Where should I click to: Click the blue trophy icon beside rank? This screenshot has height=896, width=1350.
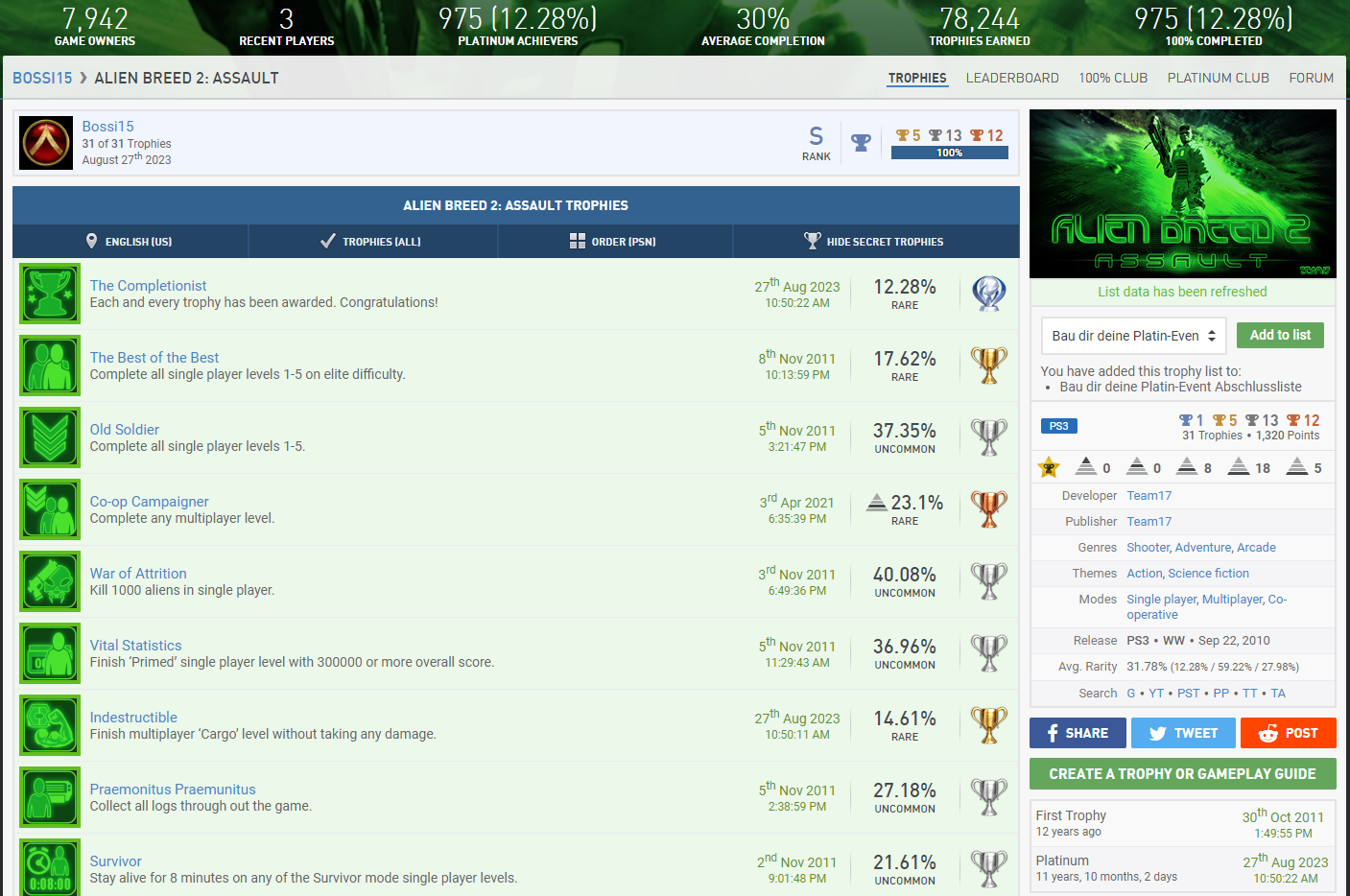click(861, 143)
